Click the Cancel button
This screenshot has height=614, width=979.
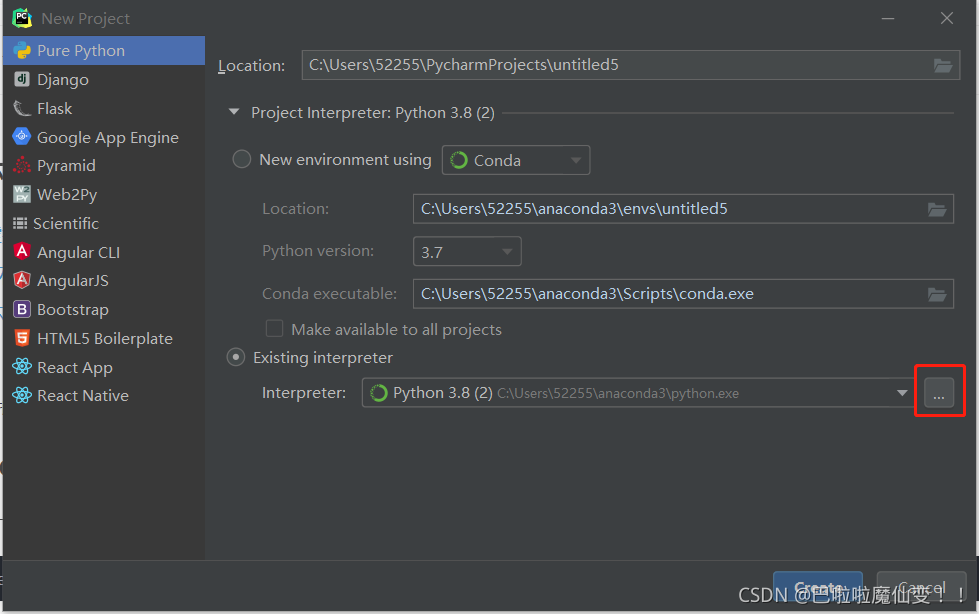[x=922, y=588]
